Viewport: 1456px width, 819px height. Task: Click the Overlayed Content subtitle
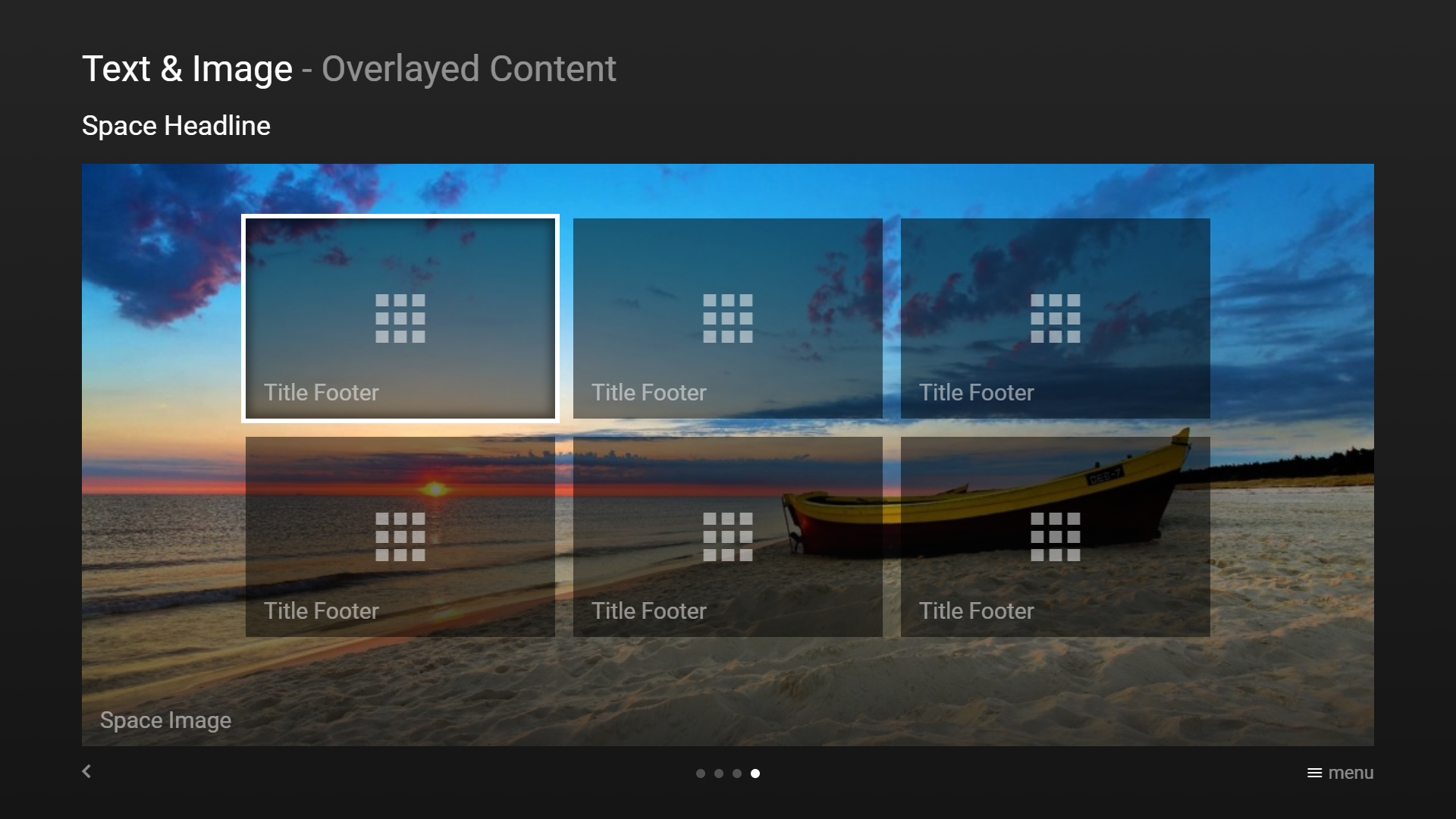pos(469,69)
